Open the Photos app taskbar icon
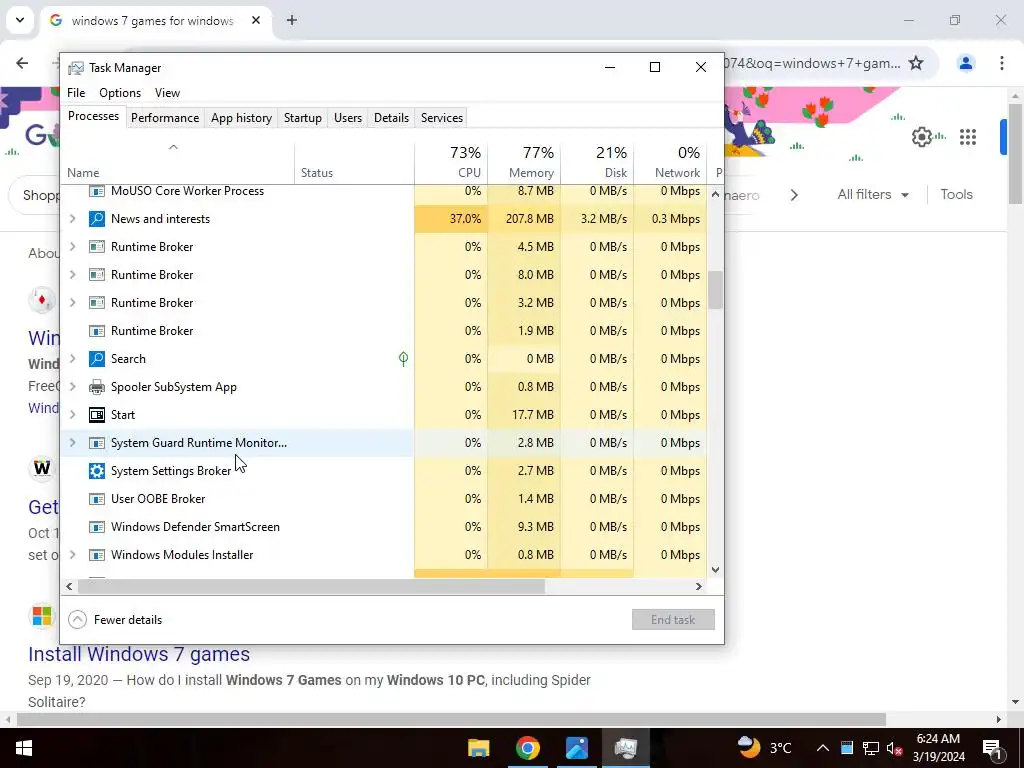Viewport: 1024px width, 768px height. 577,748
